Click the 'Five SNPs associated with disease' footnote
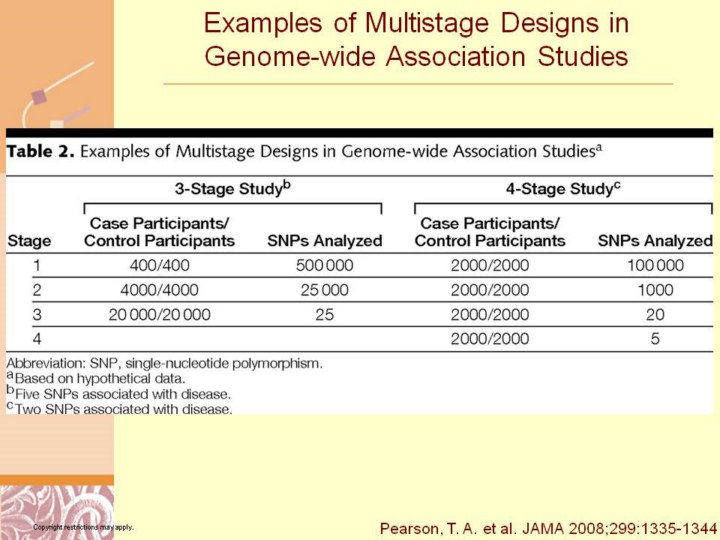Image resolution: width=720 pixels, height=540 pixels. pyautogui.click(x=118, y=393)
